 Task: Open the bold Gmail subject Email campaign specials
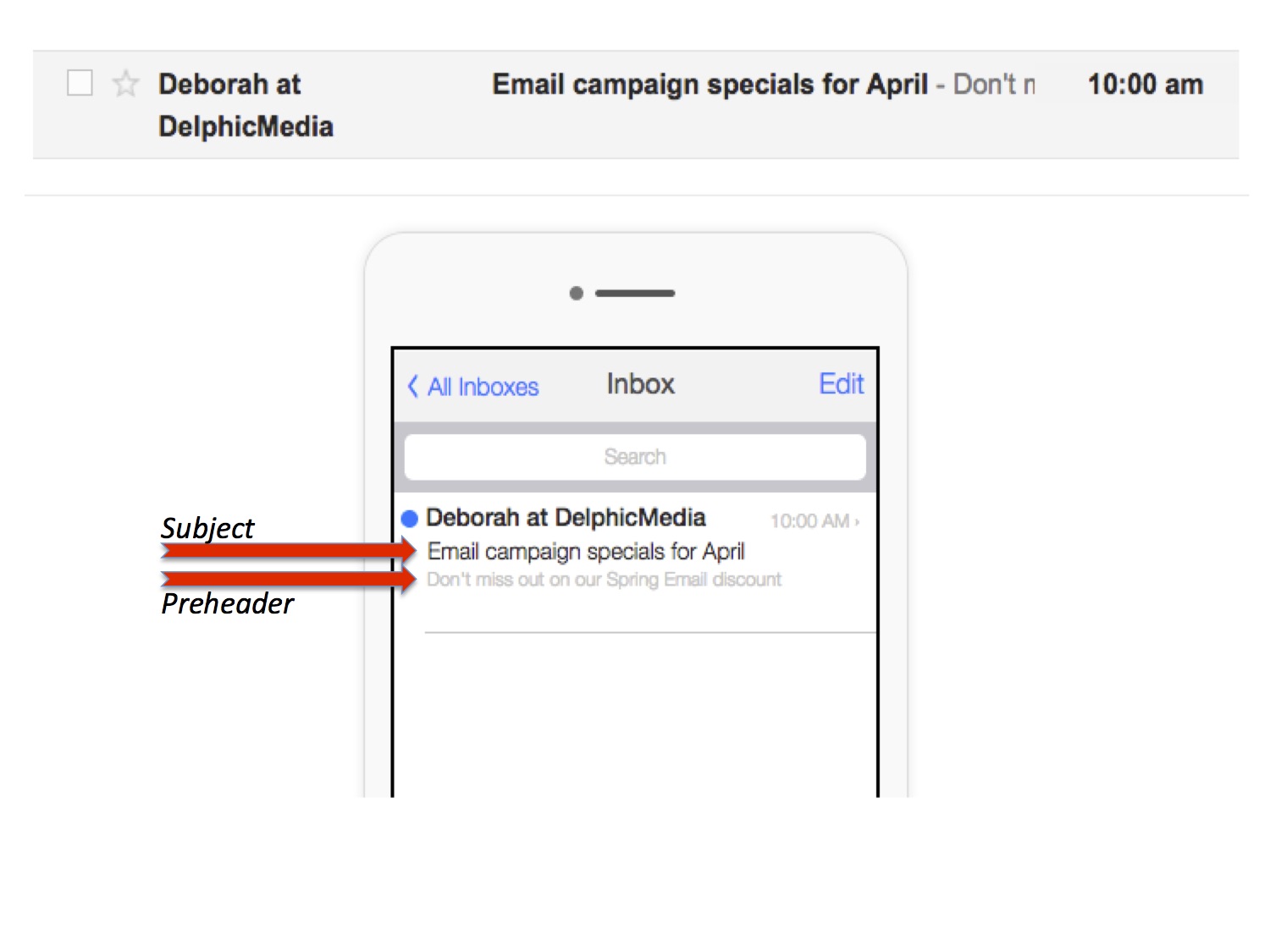(x=710, y=85)
